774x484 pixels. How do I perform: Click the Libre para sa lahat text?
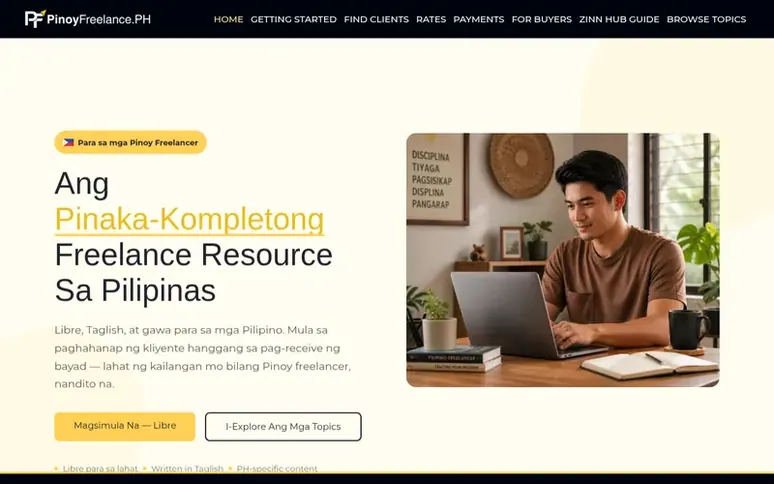coord(100,468)
